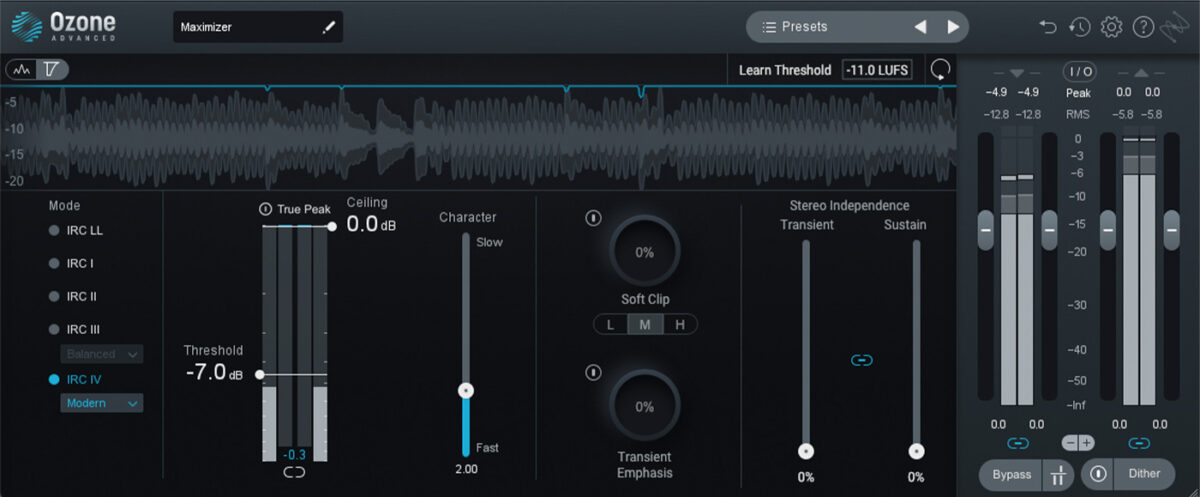Toggle the Soft Clip power button
The height and width of the screenshot is (497, 1200).
click(593, 217)
